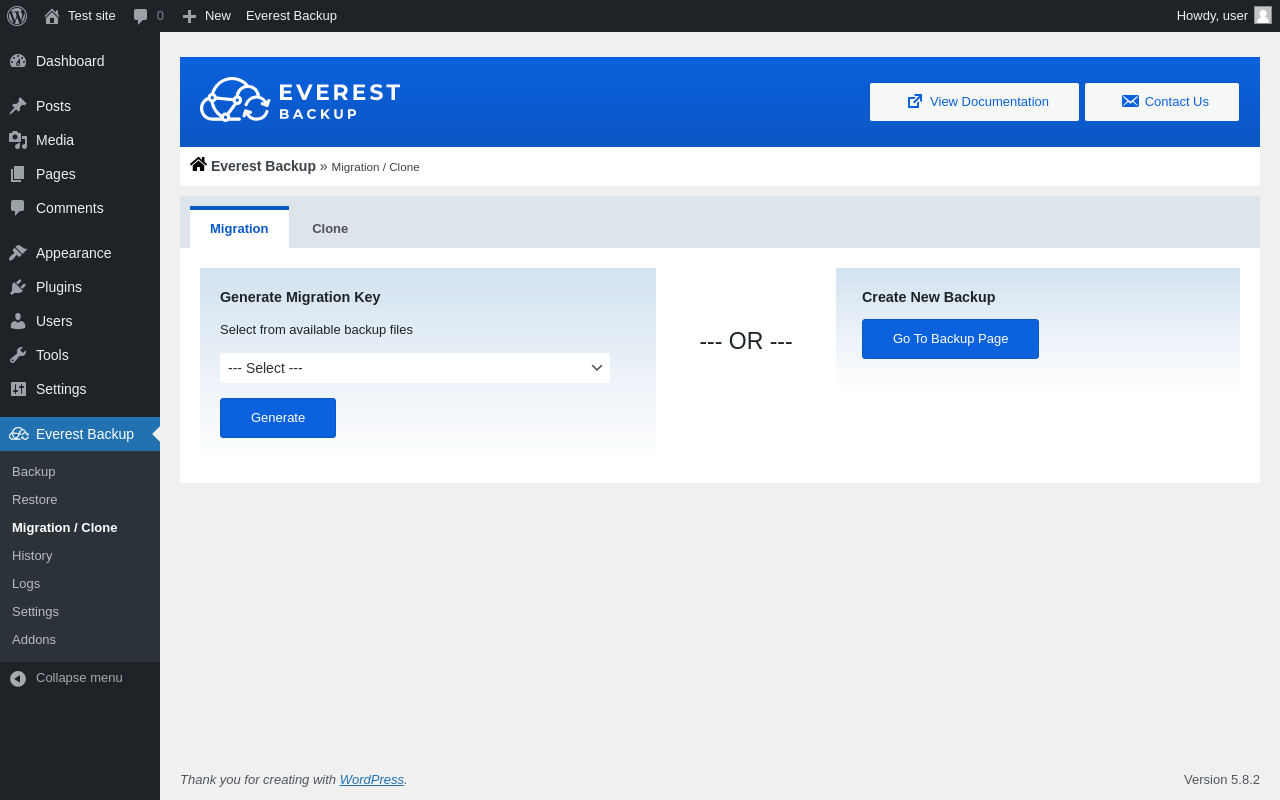The width and height of the screenshot is (1280, 800).
Task: Click the Appearance paintbrush icon
Action: [18, 253]
